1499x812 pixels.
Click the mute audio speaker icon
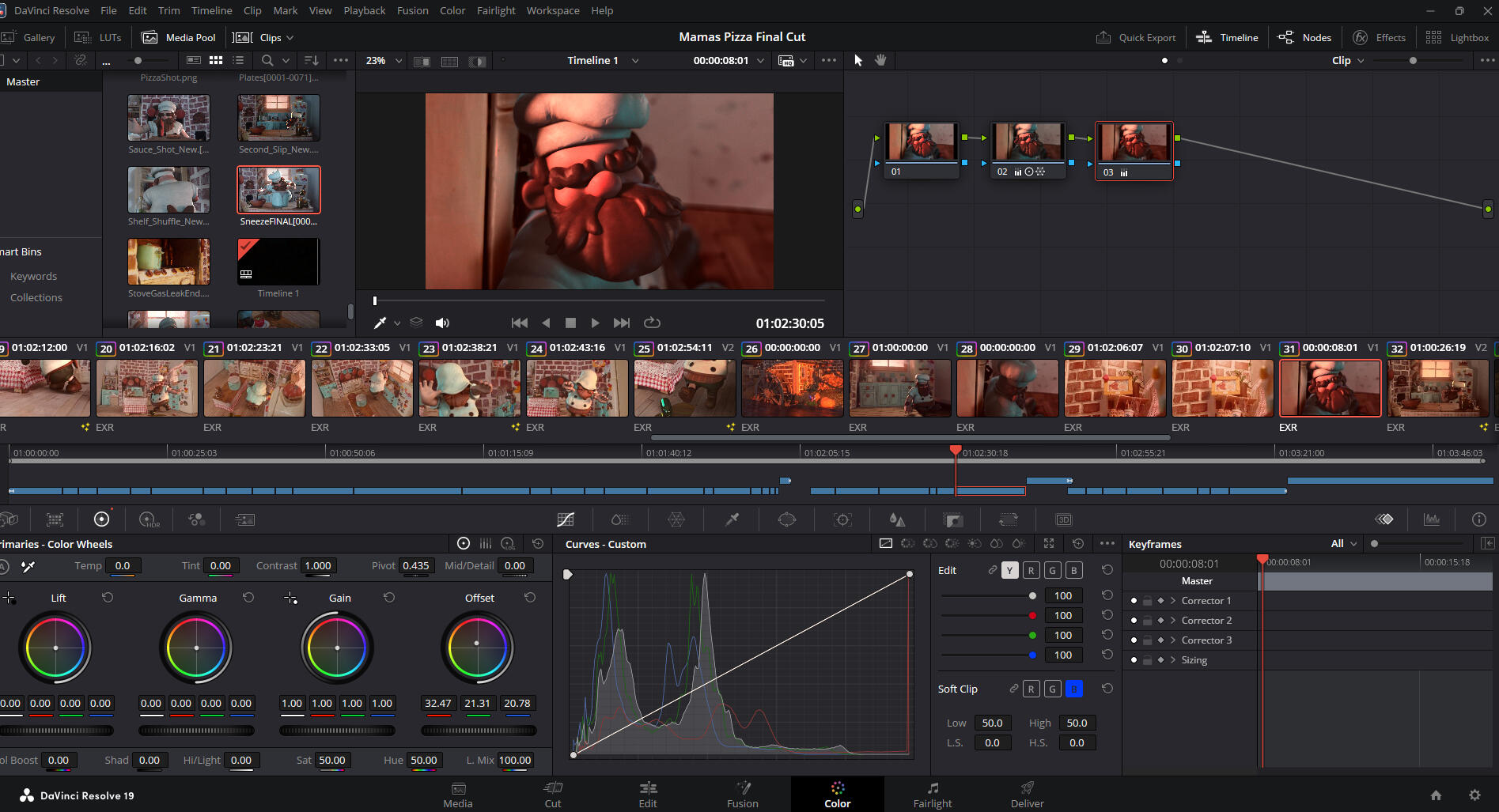tap(442, 323)
